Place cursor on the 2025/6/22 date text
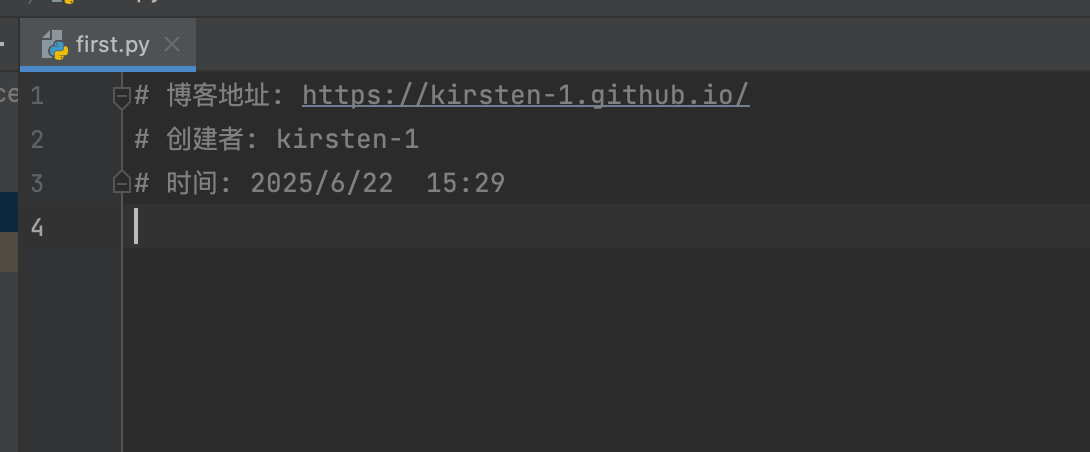The image size is (1090, 452). click(322, 184)
